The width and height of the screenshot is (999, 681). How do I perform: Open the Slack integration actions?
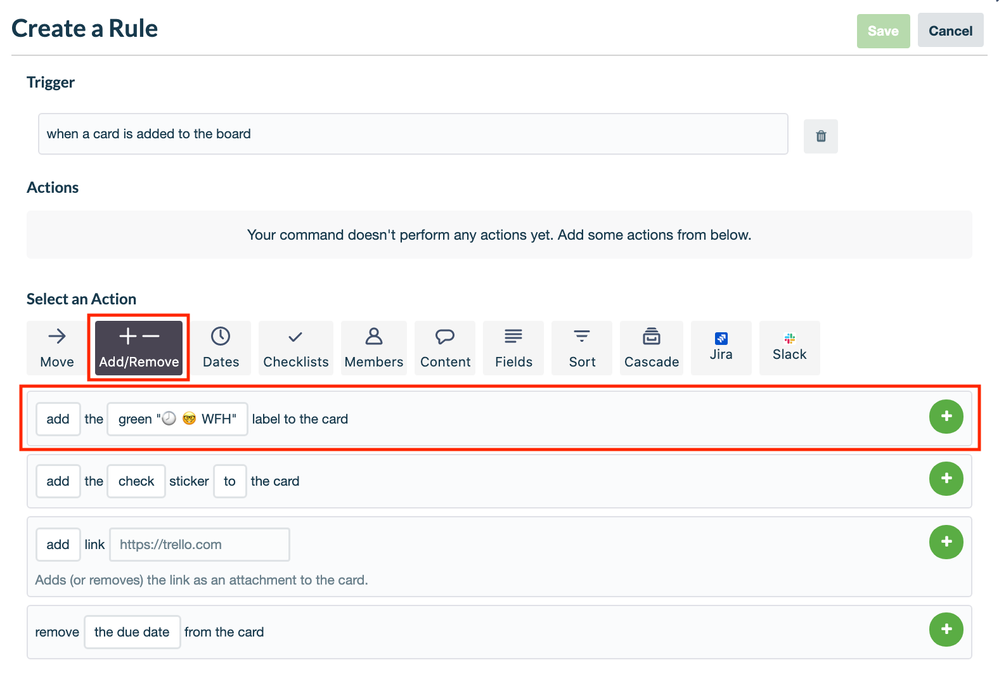789,347
